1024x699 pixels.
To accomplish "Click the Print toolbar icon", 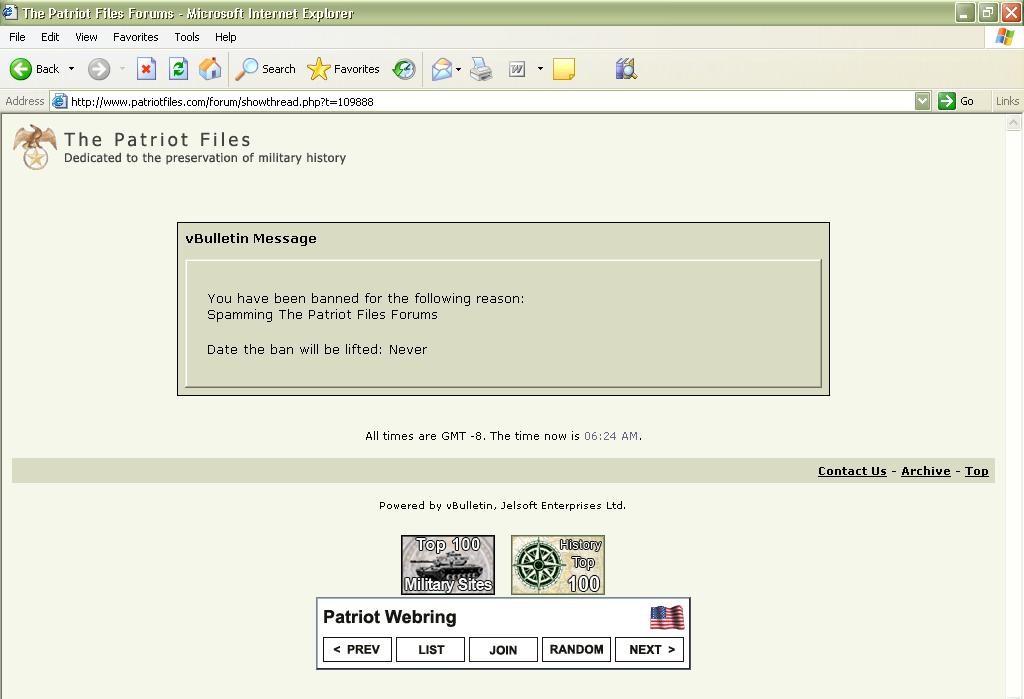I will click(x=481, y=69).
